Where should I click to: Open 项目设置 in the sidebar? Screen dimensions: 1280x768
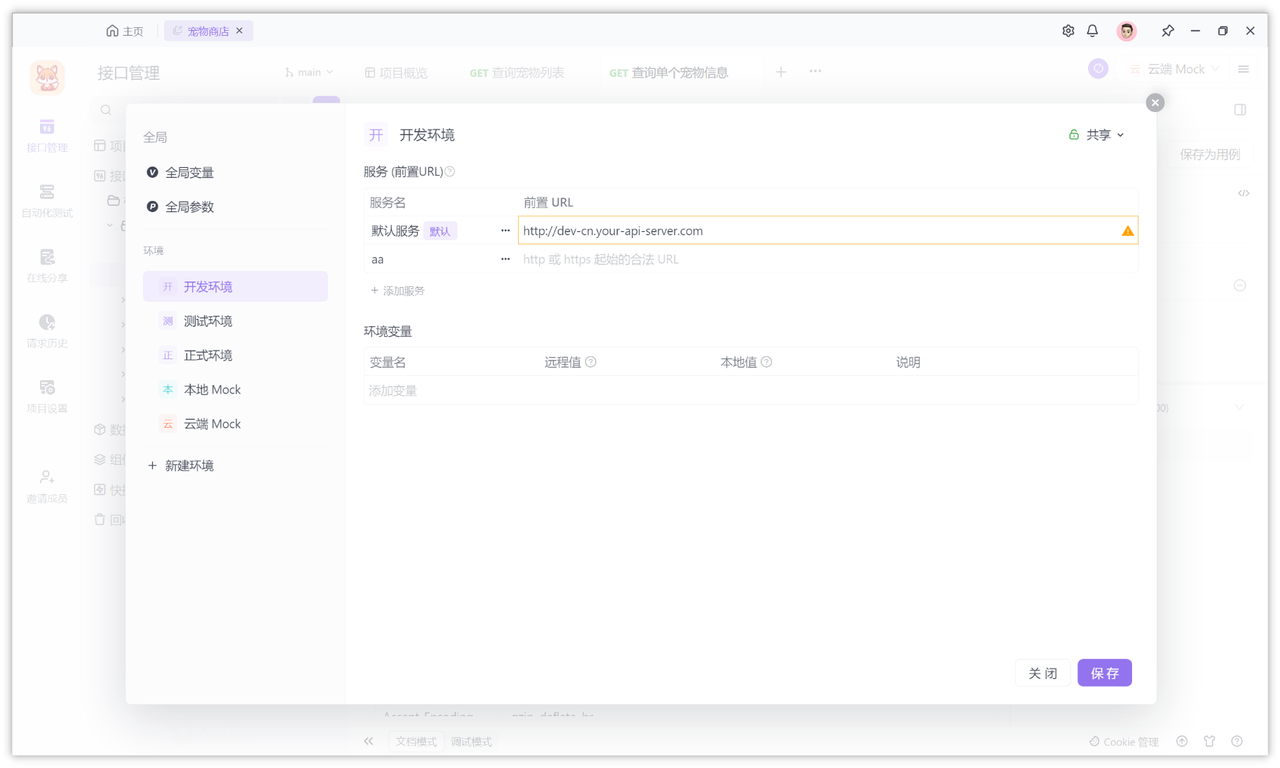pos(47,395)
